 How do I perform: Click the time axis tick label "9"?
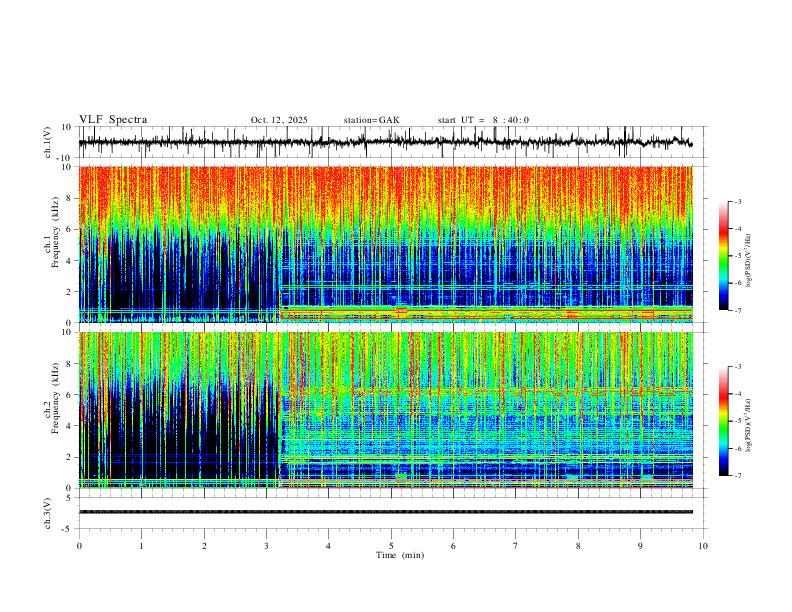640,546
